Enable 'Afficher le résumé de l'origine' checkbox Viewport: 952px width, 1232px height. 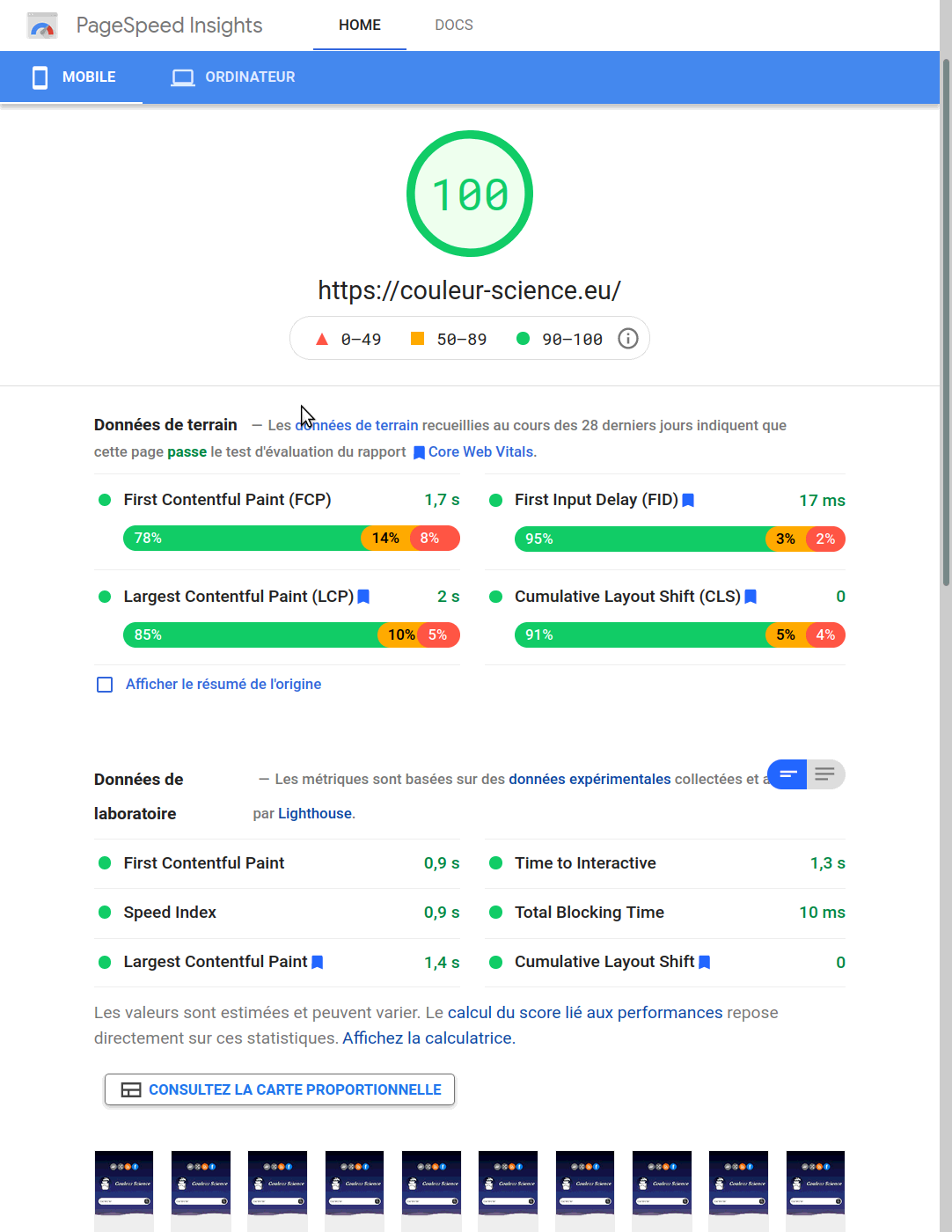click(x=105, y=685)
